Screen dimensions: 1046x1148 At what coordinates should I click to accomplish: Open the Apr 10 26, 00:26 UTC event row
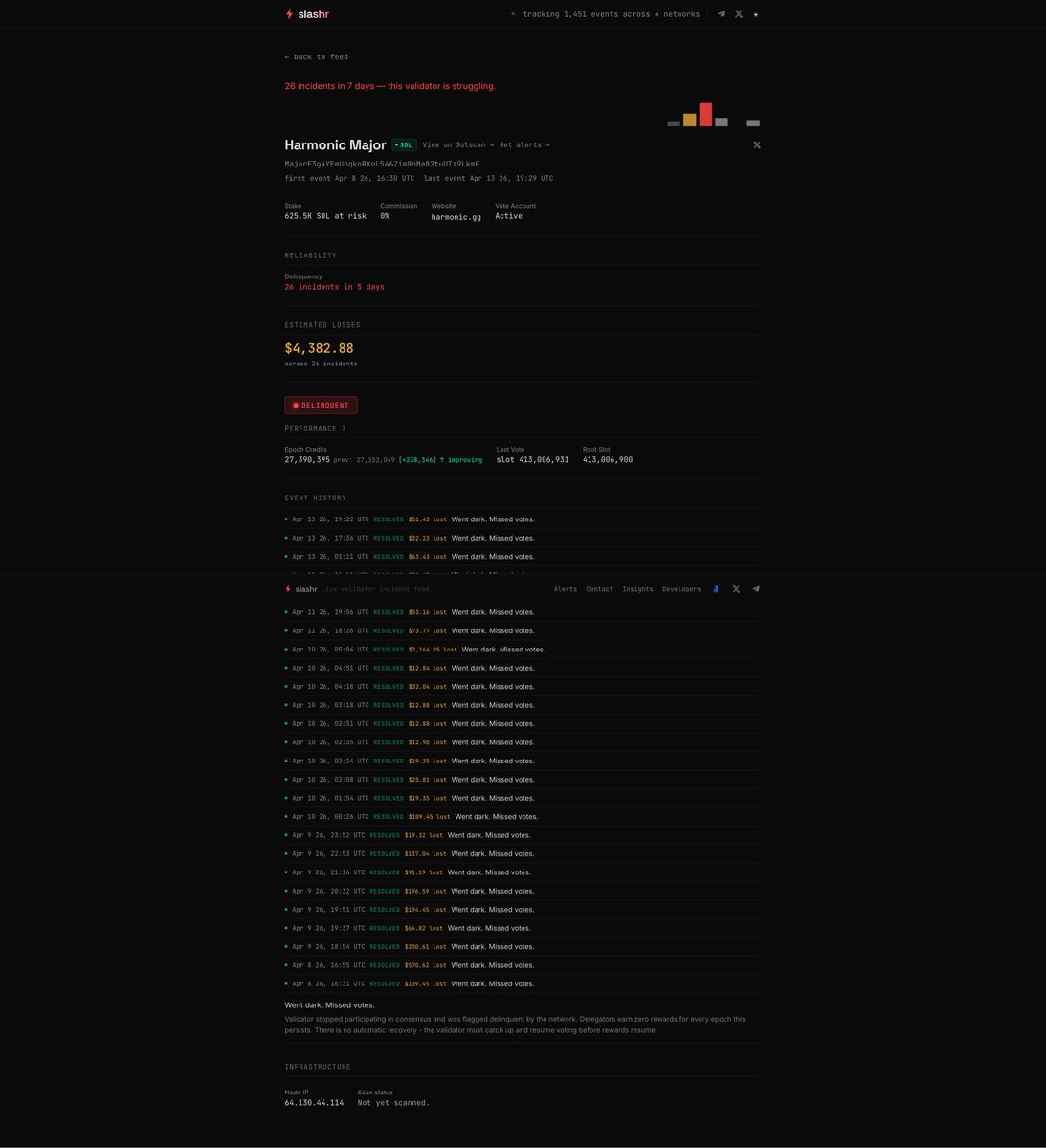pos(523,817)
